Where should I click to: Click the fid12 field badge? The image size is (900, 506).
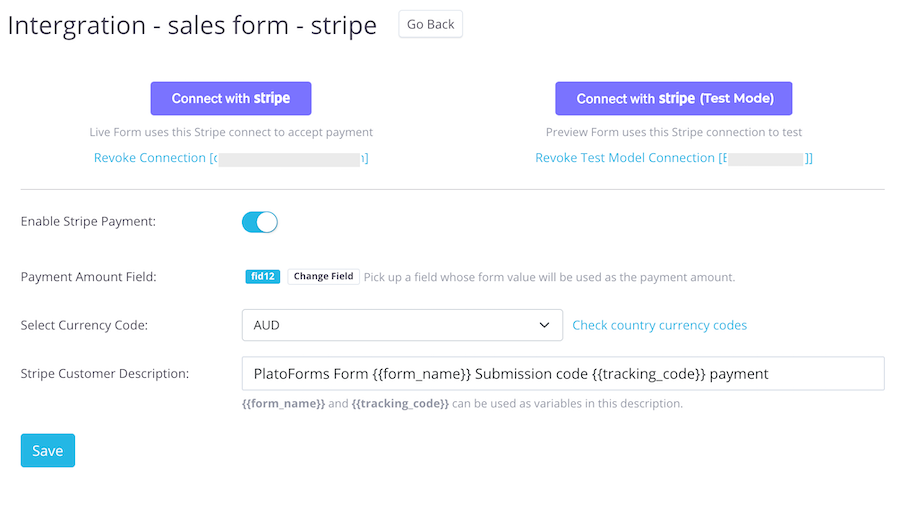coord(262,277)
